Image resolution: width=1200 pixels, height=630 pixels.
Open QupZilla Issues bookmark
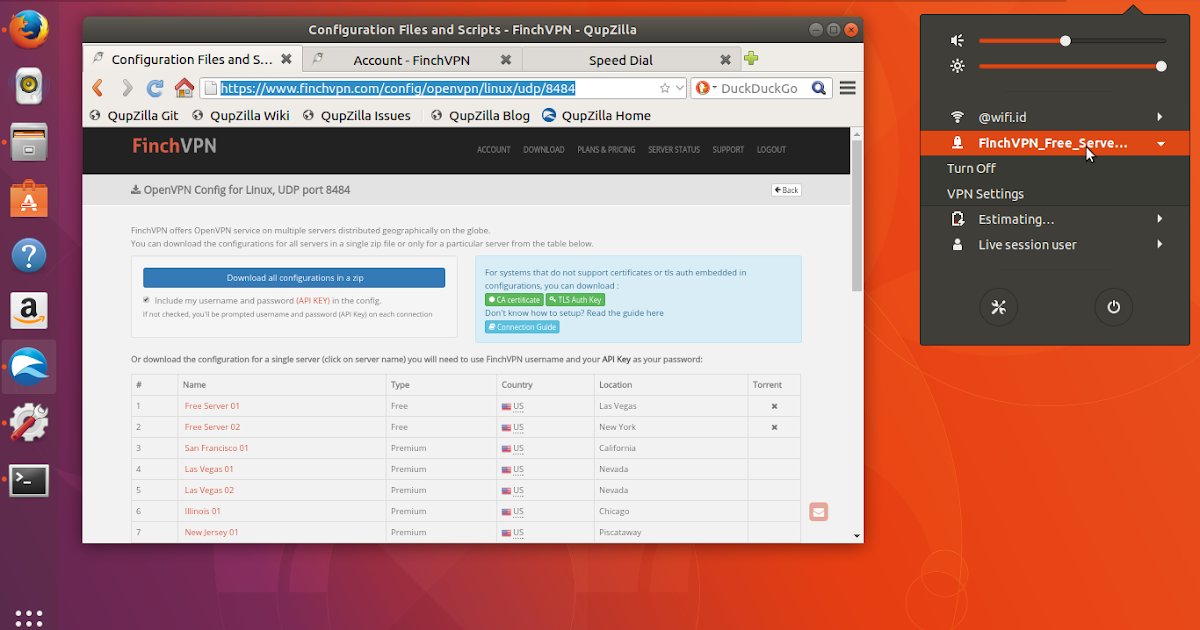(356, 115)
